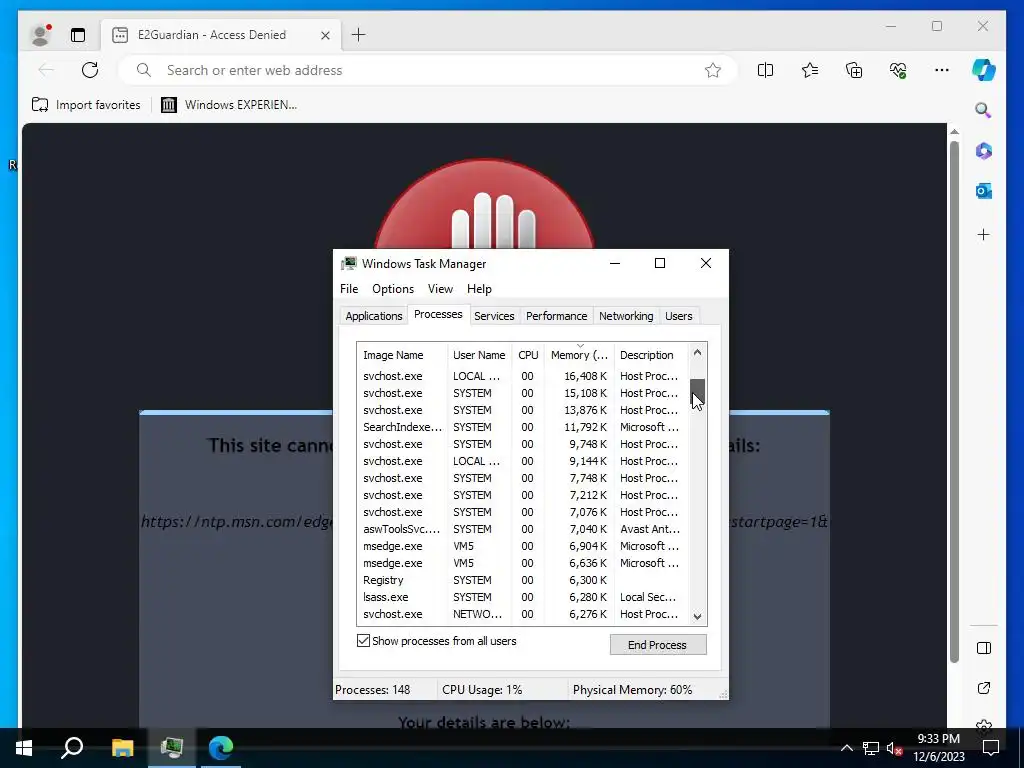
Task: Select the SearchIndexe... process row
Action: coord(522,427)
